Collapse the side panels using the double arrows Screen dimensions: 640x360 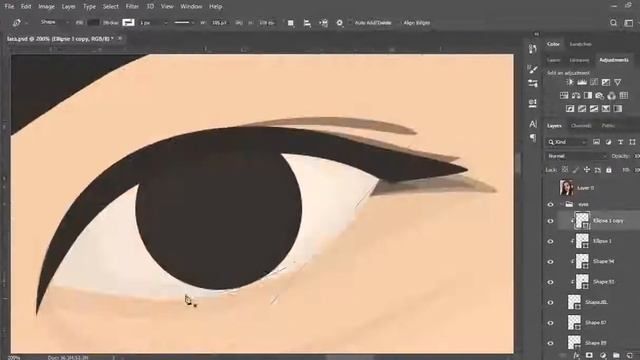click(537, 34)
